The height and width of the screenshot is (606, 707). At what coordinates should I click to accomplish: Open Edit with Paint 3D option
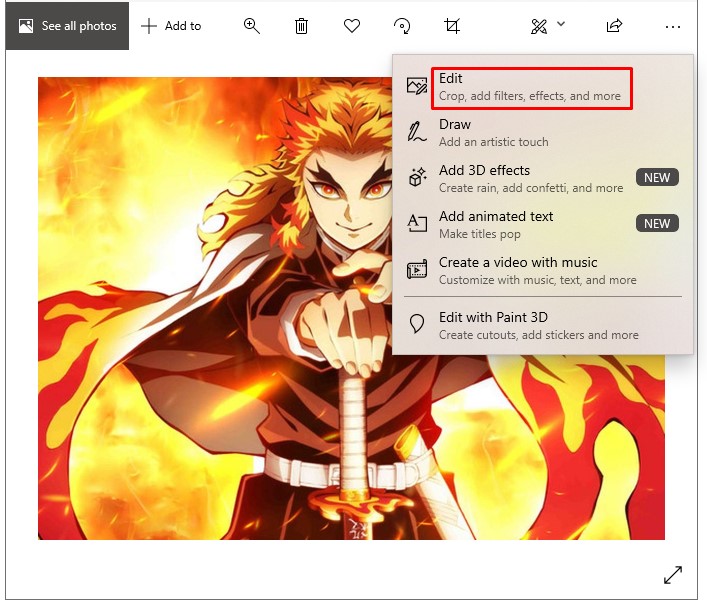click(542, 326)
